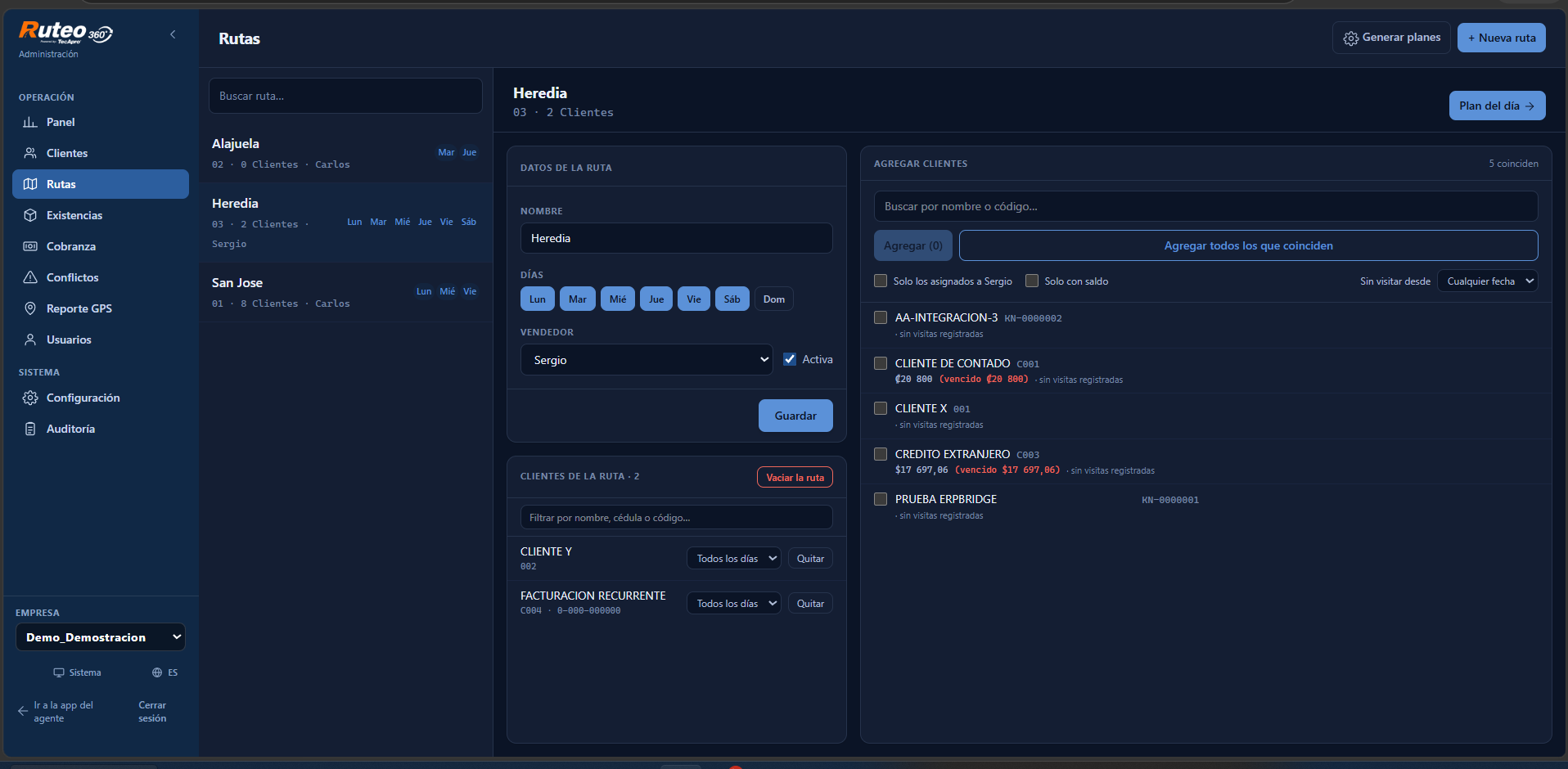
Task: Open the Cualquier fecha dropdown
Action: tap(1488, 281)
